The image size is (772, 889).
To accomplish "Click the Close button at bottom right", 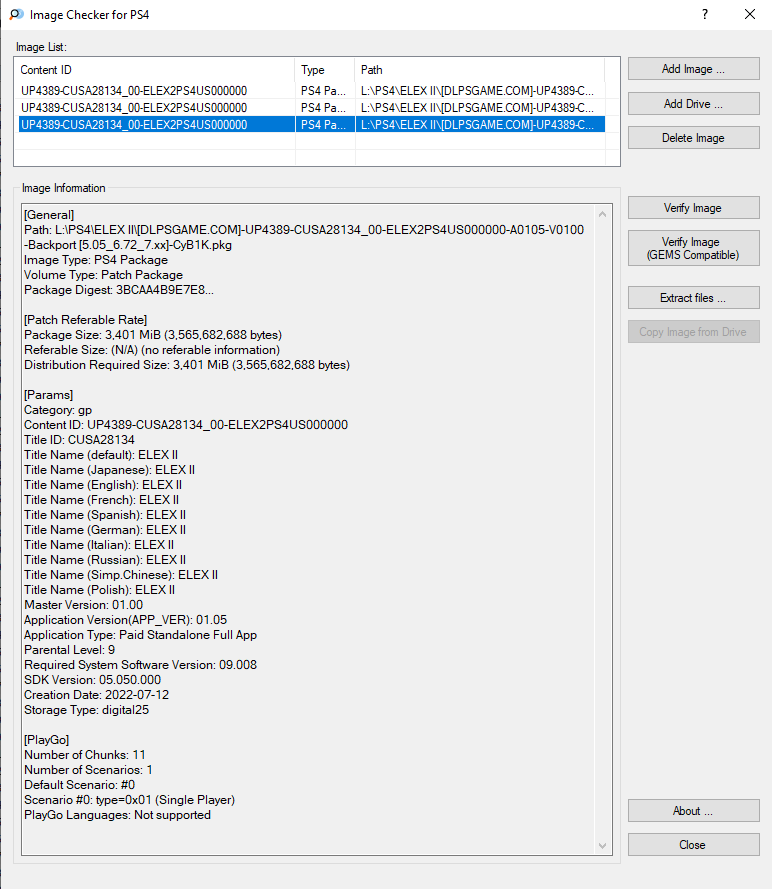I will pyautogui.click(x=693, y=845).
